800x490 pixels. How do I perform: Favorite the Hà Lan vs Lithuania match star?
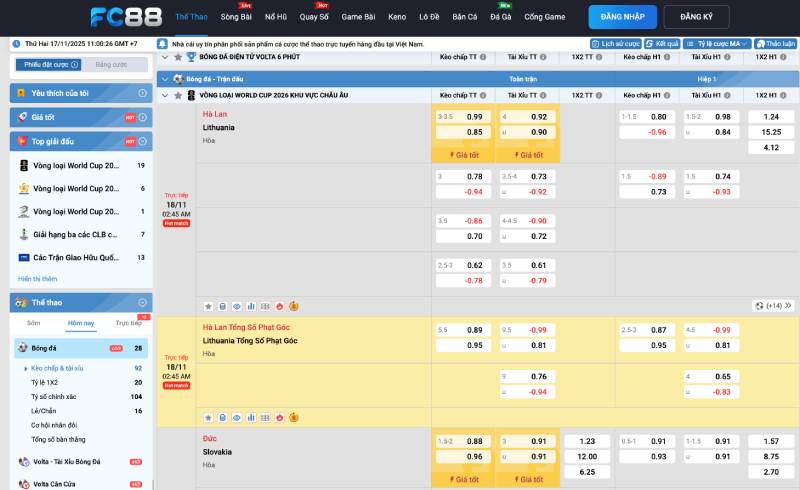208,305
